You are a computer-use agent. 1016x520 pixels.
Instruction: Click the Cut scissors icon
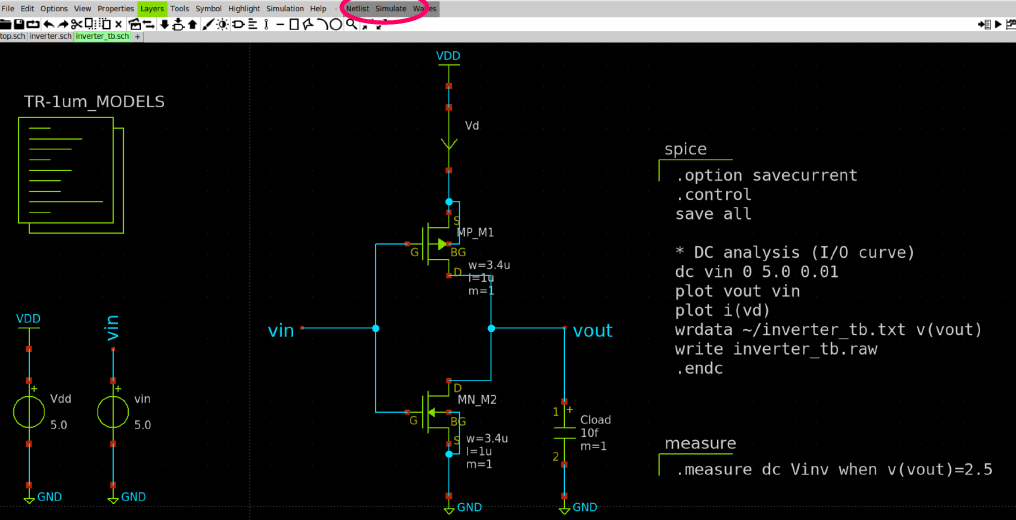pos(76,24)
